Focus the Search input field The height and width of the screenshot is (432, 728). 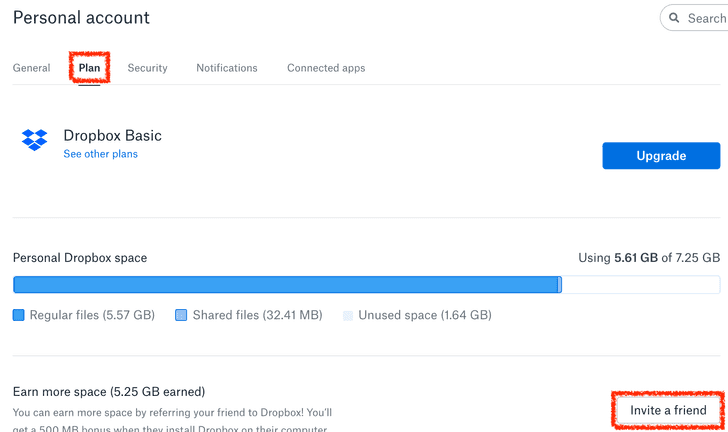[x=706, y=18]
